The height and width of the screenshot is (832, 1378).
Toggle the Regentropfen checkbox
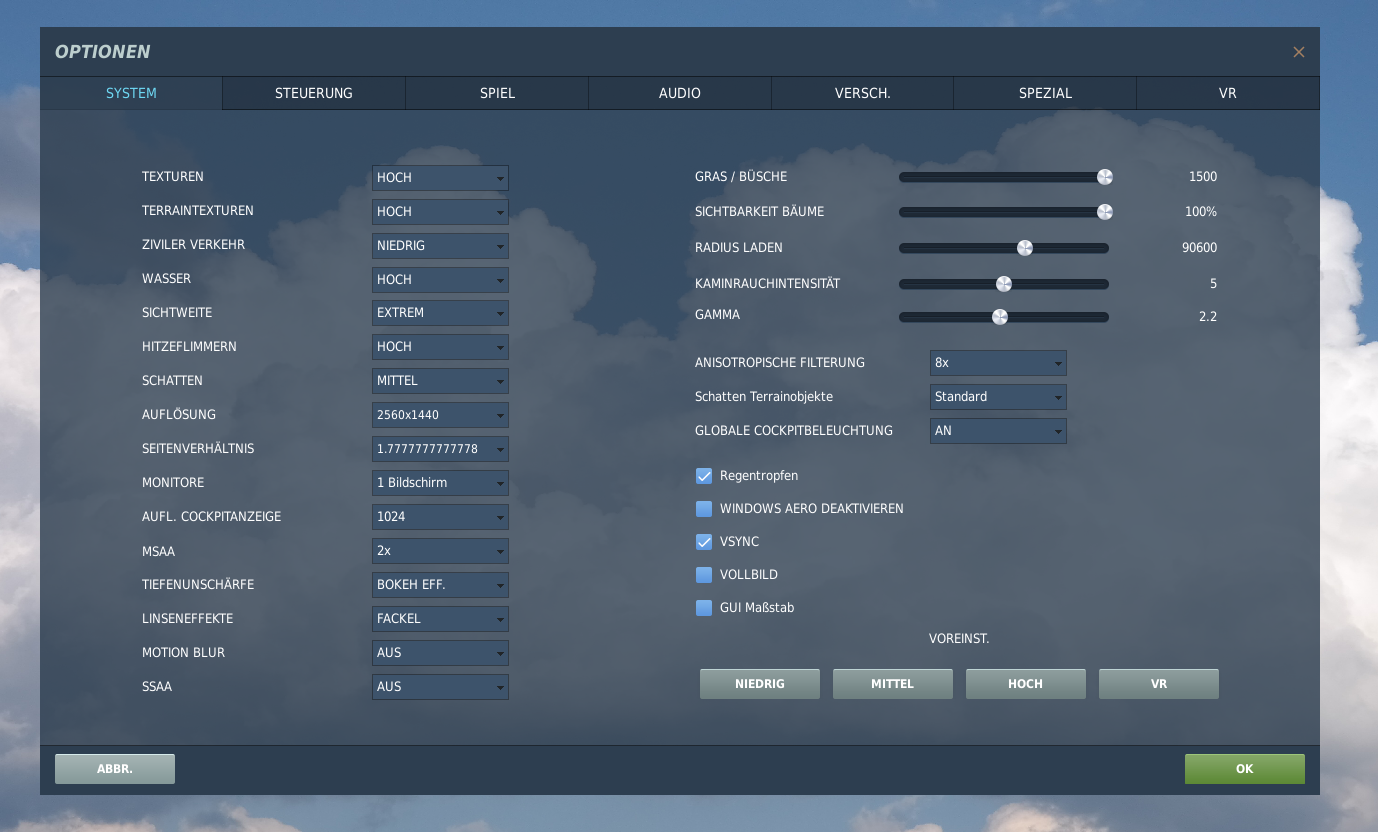[x=704, y=476]
